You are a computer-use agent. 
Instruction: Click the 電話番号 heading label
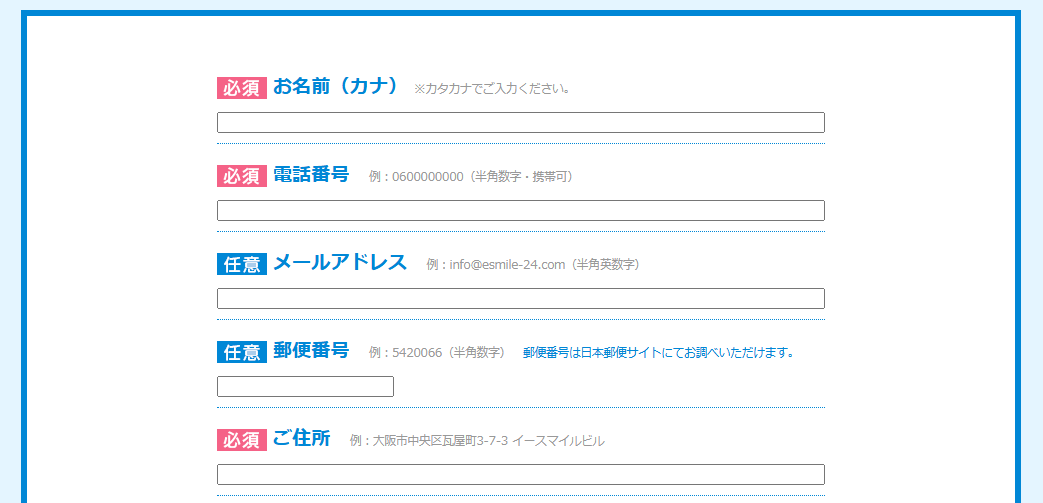[311, 175]
